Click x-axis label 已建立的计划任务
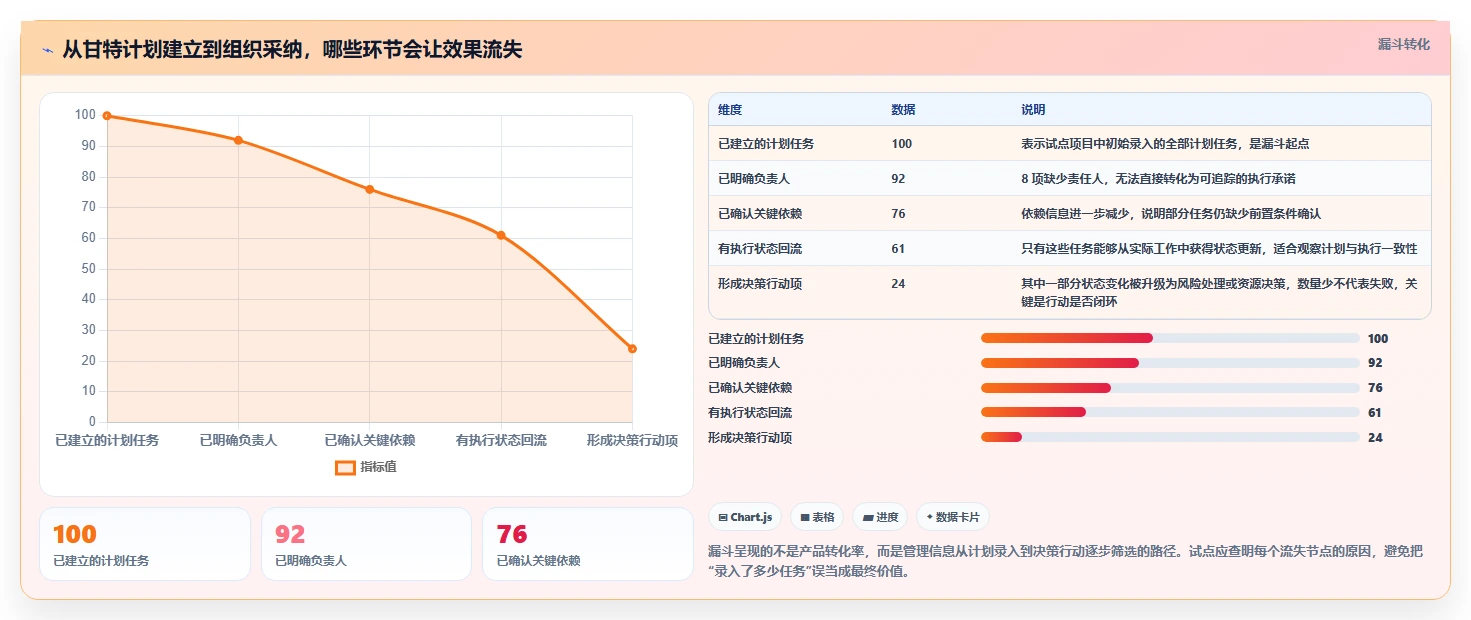Image resolution: width=1471 pixels, height=620 pixels. pyautogui.click(x=107, y=440)
